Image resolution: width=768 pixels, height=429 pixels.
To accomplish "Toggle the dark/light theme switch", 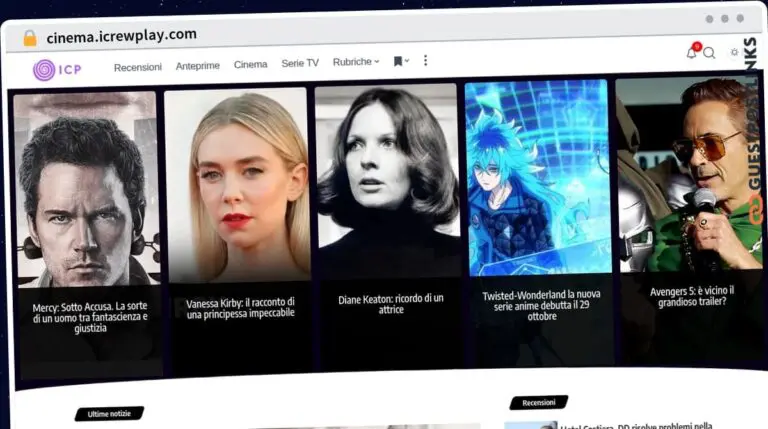I will tap(735, 52).
